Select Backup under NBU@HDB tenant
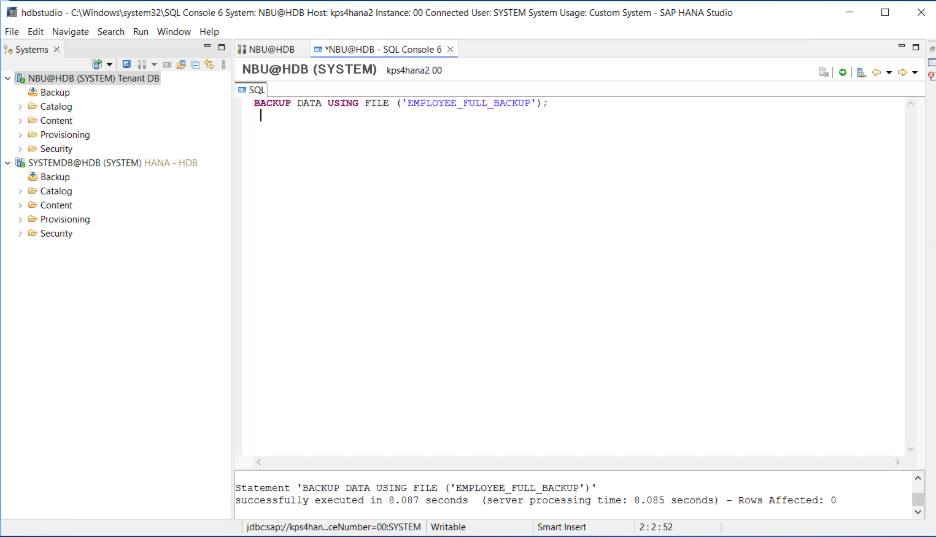Viewport: 936px width, 537px height. click(x=55, y=92)
